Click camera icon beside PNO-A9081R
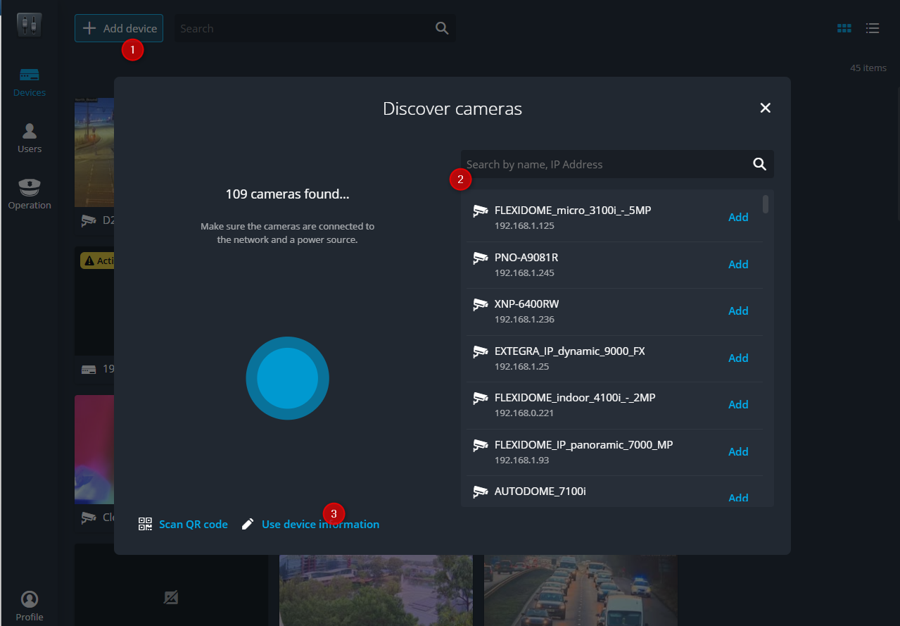 click(480, 258)
